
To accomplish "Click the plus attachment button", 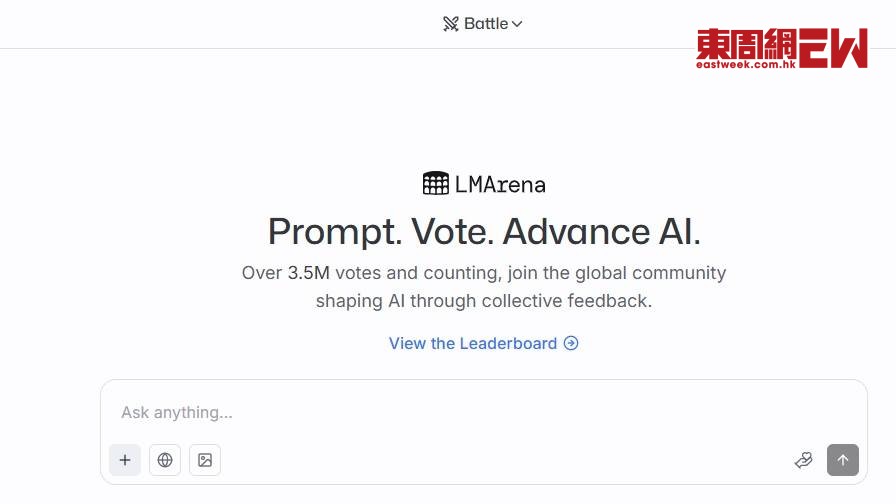I will coord(125,460).
